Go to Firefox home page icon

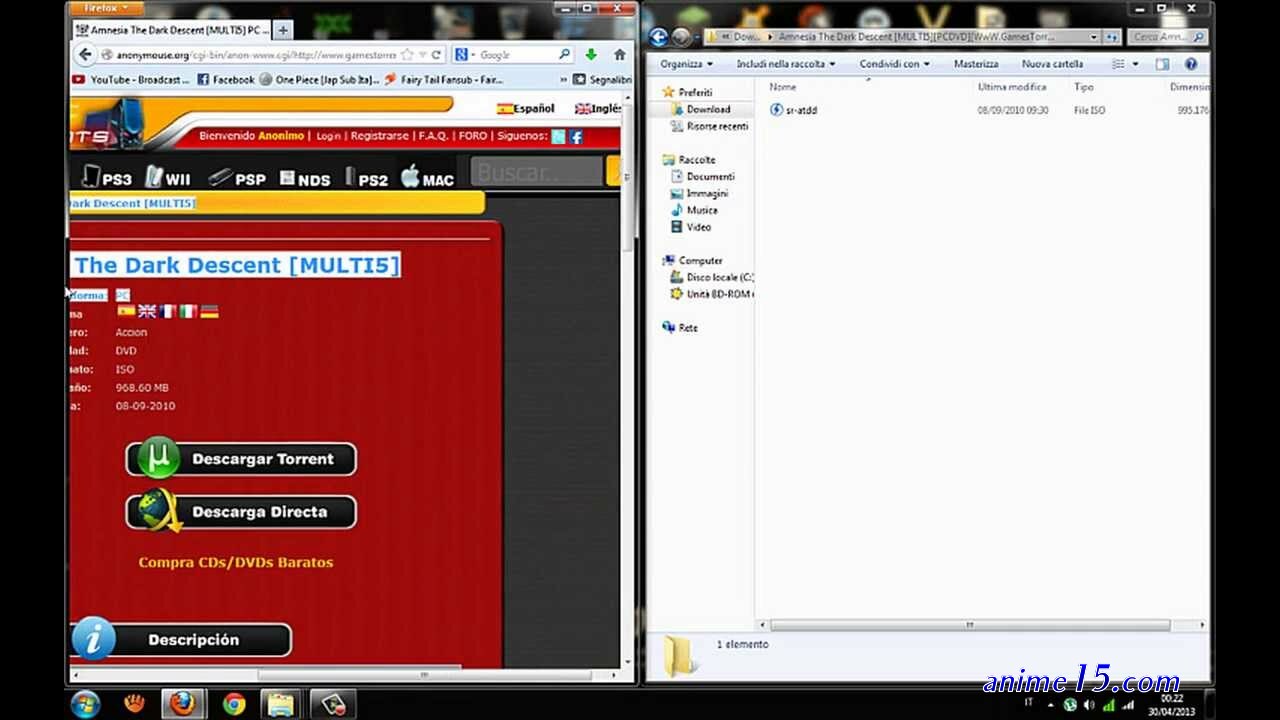click(x=619, y=55)
